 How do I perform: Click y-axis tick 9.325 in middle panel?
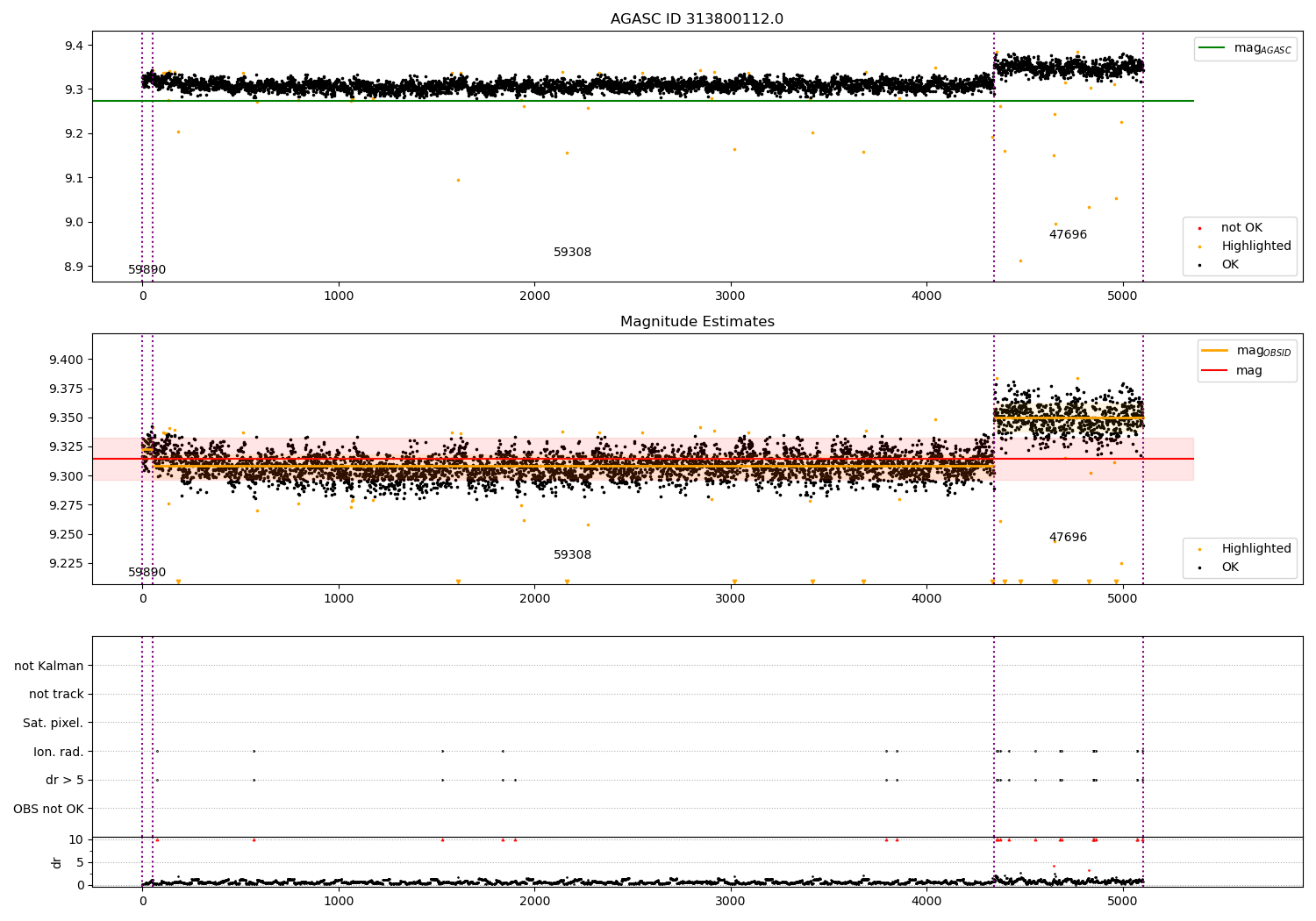[x=66, y=447]
